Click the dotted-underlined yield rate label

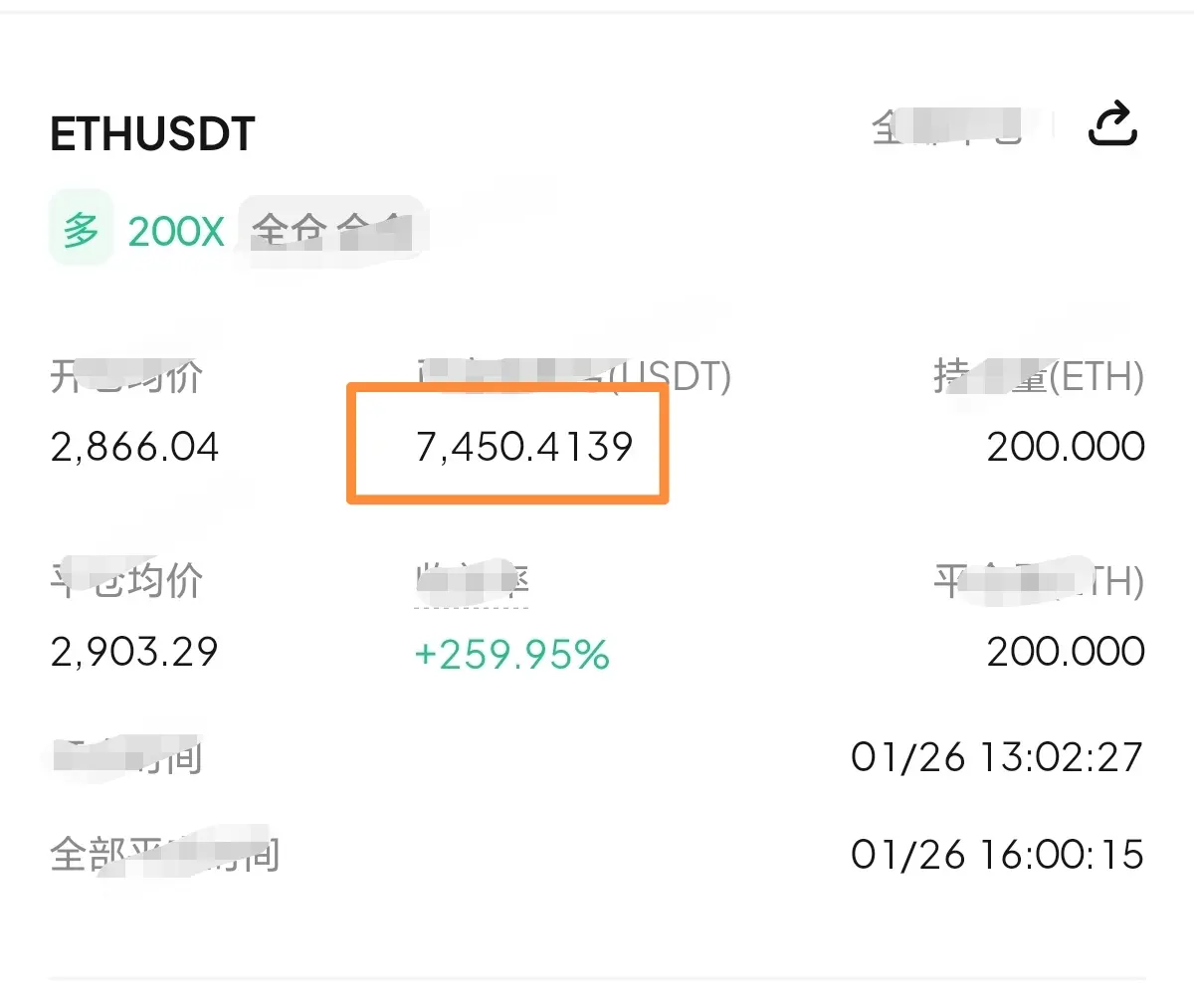click(x=473, y=581)
